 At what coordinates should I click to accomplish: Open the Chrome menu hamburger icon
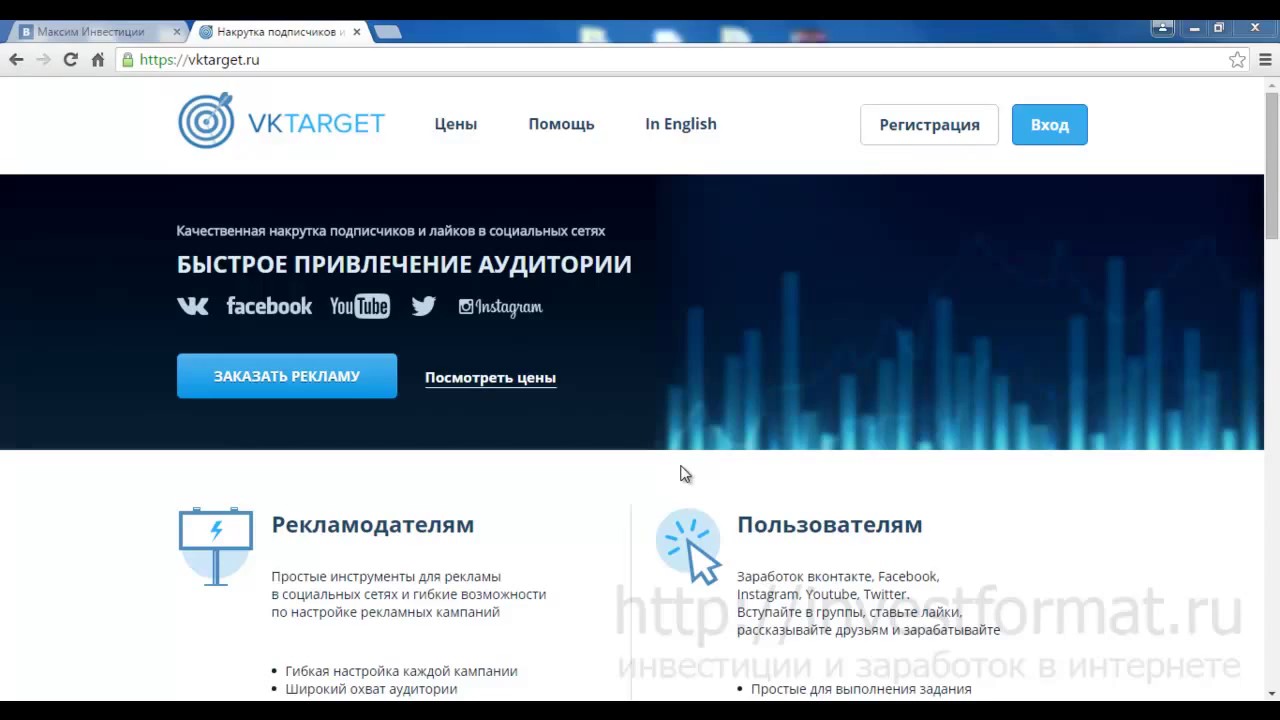1265,60
